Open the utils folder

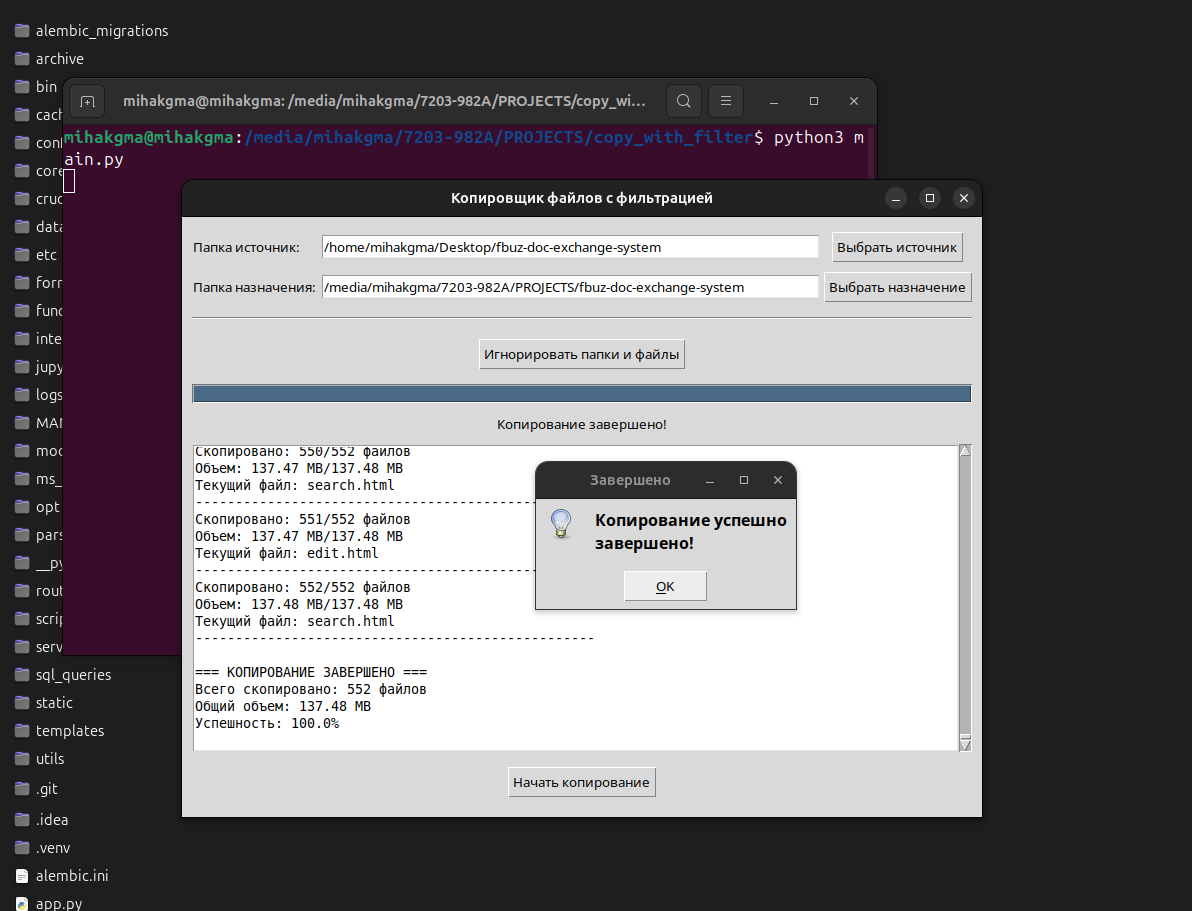point(40,759)
